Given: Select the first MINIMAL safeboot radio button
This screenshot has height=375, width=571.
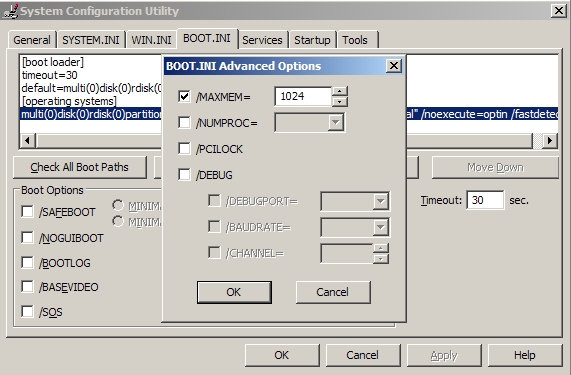Looking at the screenshot, I should coord(118,205).
